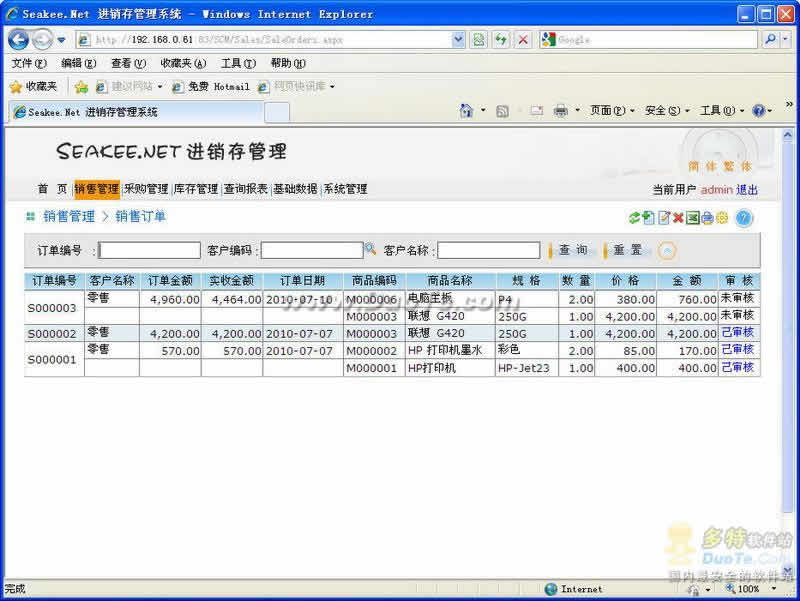Click the printer icon above the search bar
This screenshot has width=800, height=601.
(x=707, y=218)
